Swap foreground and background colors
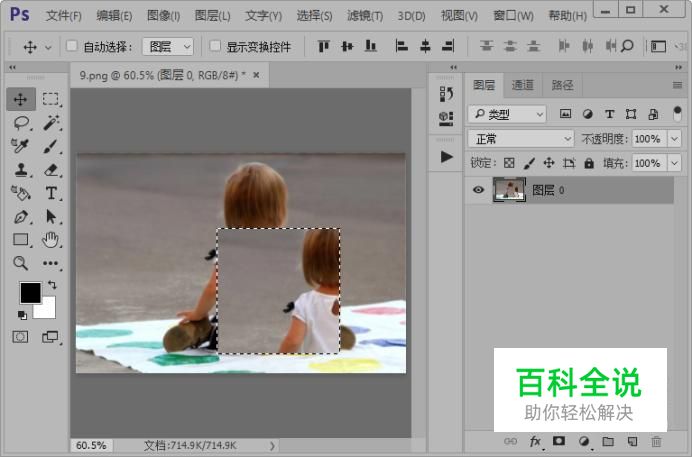This screenshot has height=457, width=692. [x=52, y=285]
